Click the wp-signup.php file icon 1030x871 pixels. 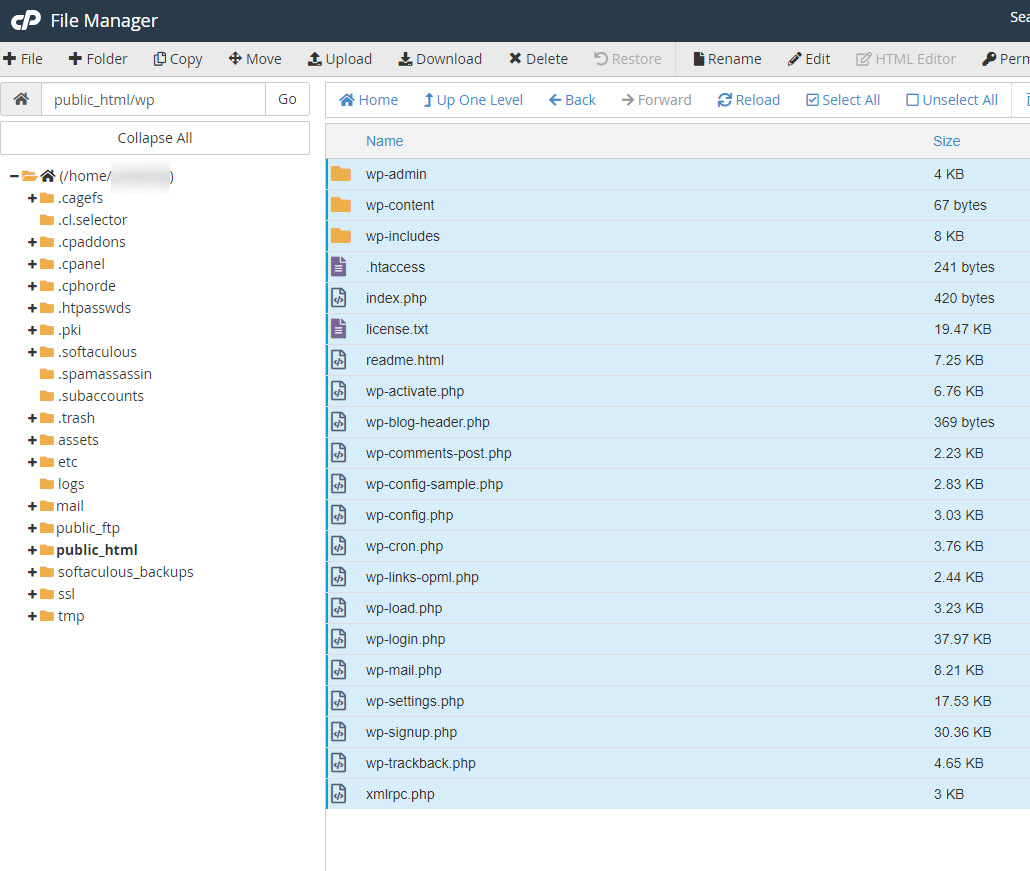point(339,732)
